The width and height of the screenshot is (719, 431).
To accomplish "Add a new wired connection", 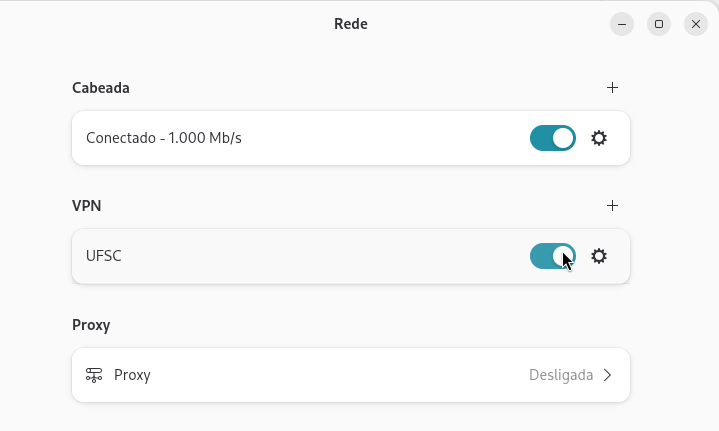I will [x=612, y=88].
